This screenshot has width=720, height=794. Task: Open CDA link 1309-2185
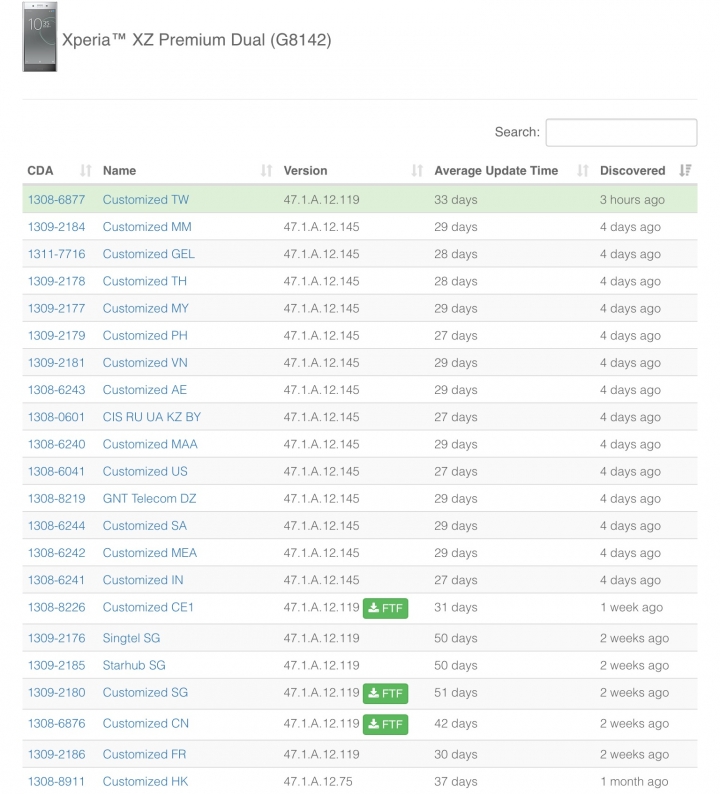click(x=56, y=665)
